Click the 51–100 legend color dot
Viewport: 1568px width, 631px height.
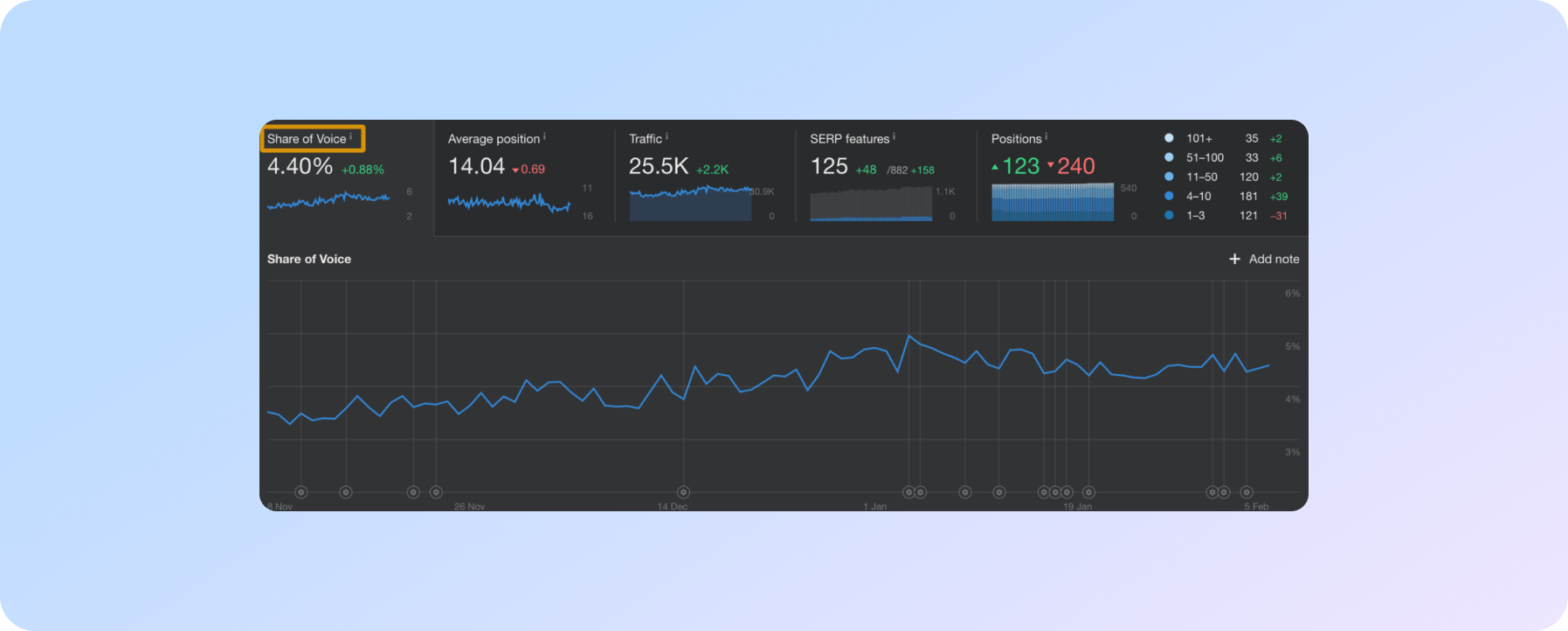pyautogui.click(x=1169, y=157)
